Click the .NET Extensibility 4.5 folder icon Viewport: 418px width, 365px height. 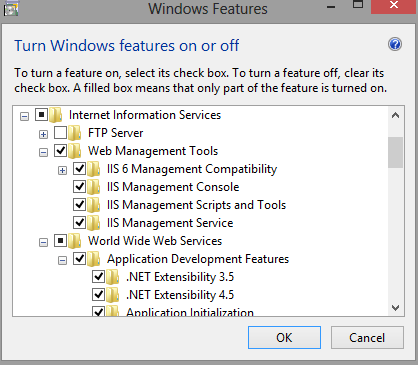point(113,295)
